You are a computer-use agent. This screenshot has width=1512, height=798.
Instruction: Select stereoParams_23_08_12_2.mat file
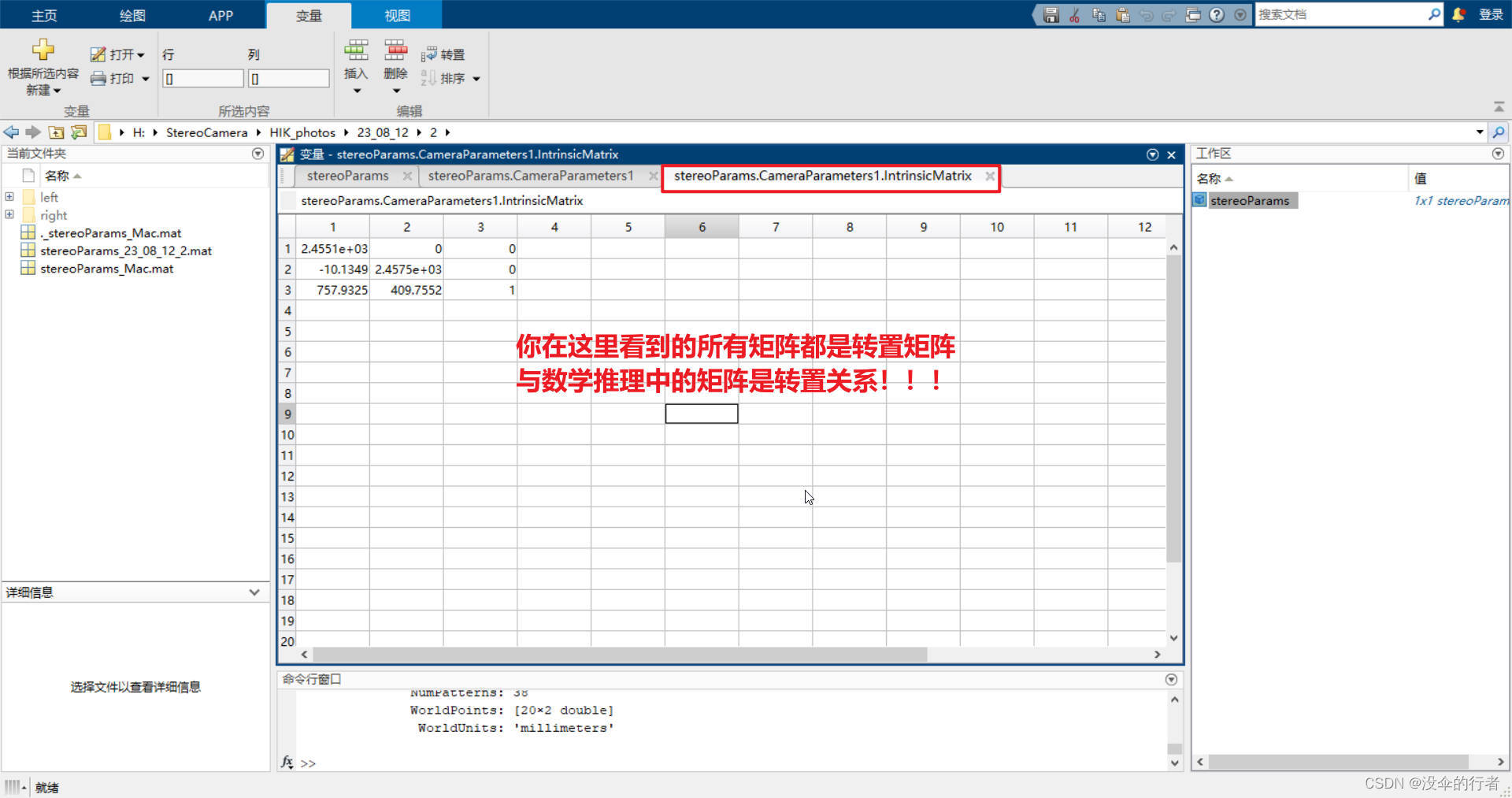[x=126, y=251]
